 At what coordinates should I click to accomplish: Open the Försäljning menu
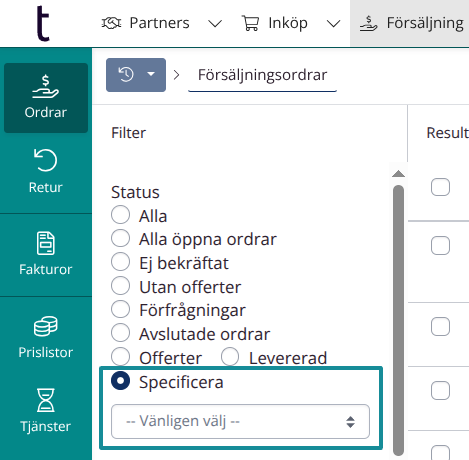tap(411, 23)
